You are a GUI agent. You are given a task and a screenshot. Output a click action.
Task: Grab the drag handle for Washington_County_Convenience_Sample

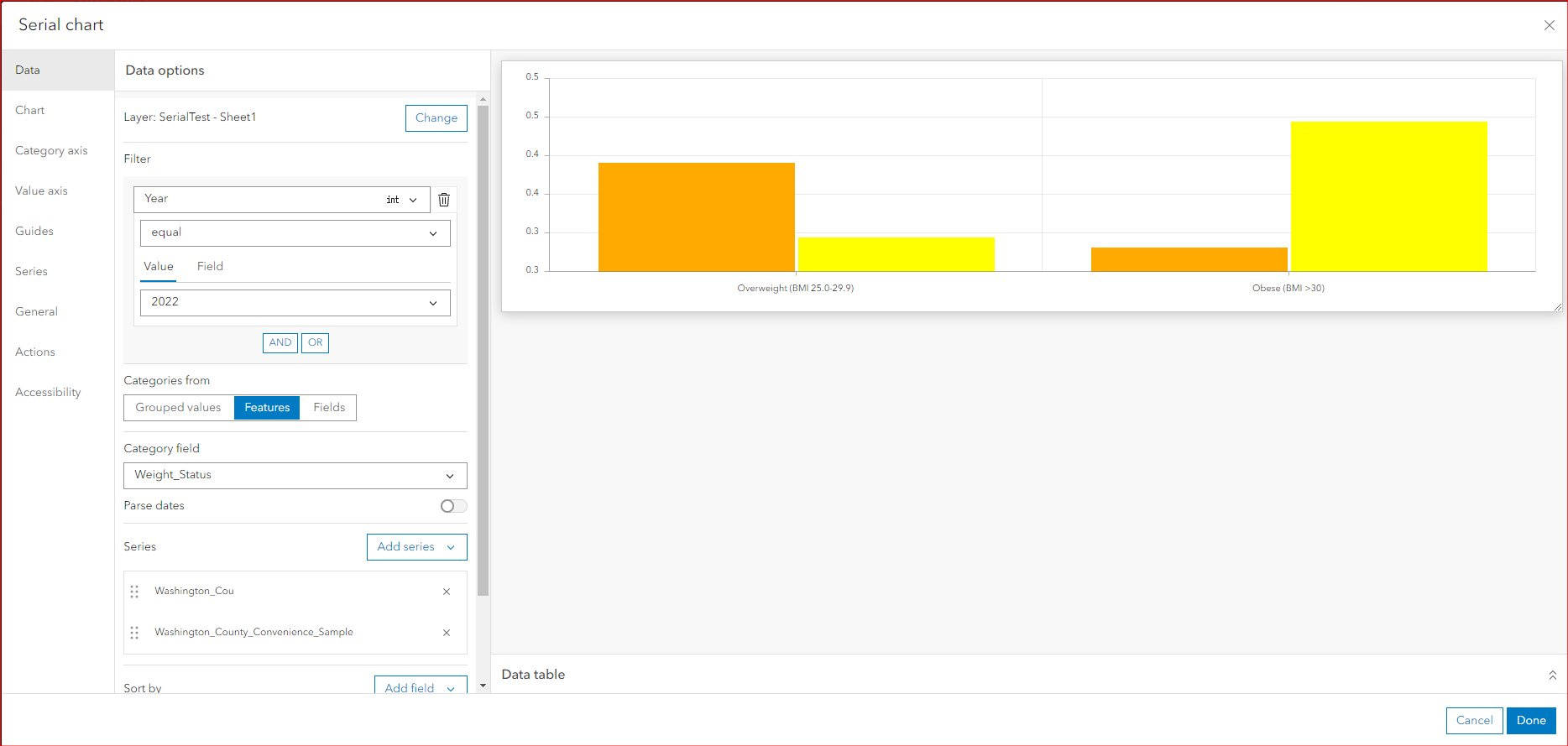[134, 633]
